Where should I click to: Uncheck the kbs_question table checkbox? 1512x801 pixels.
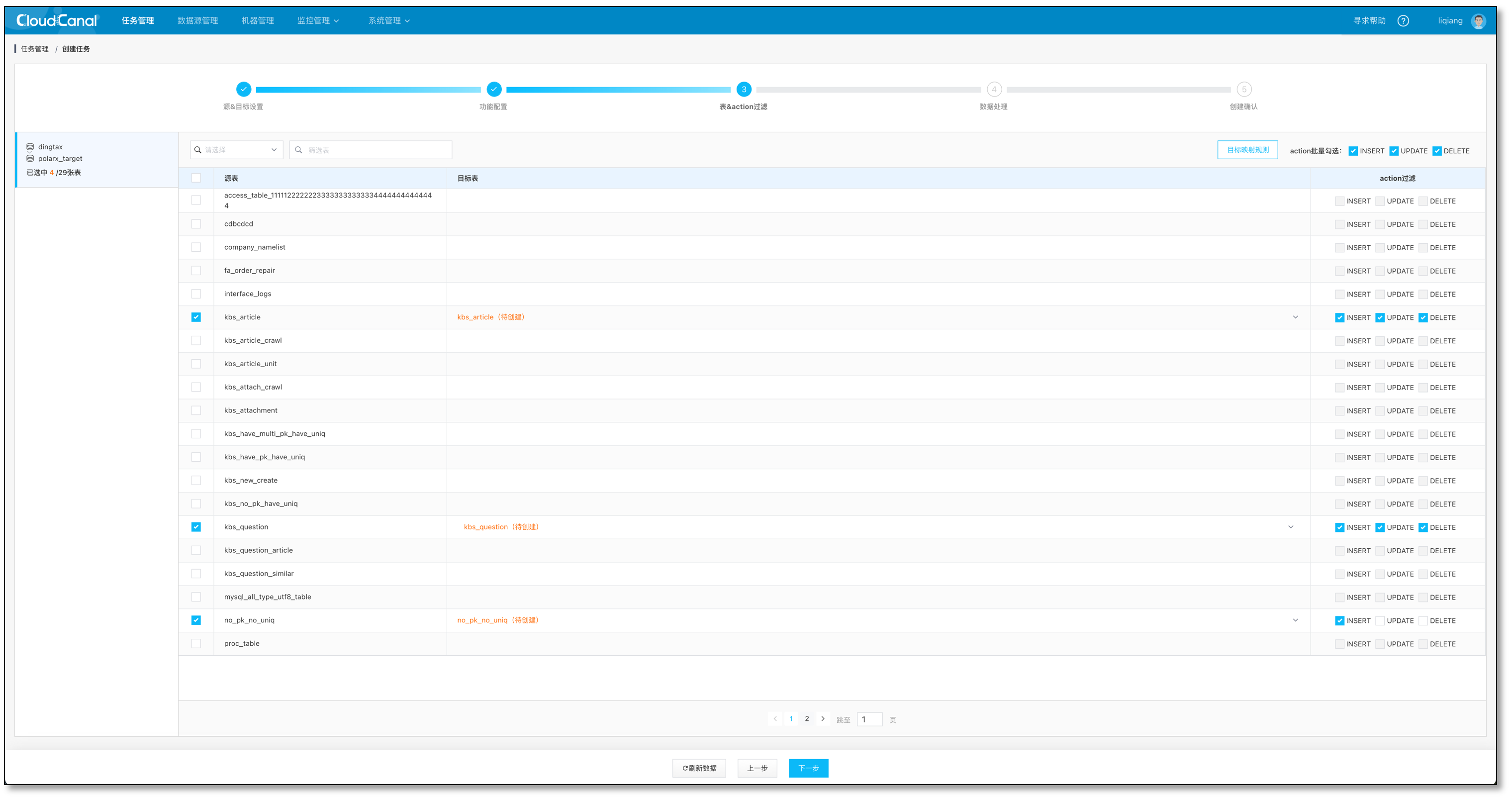tap(196, 527)
